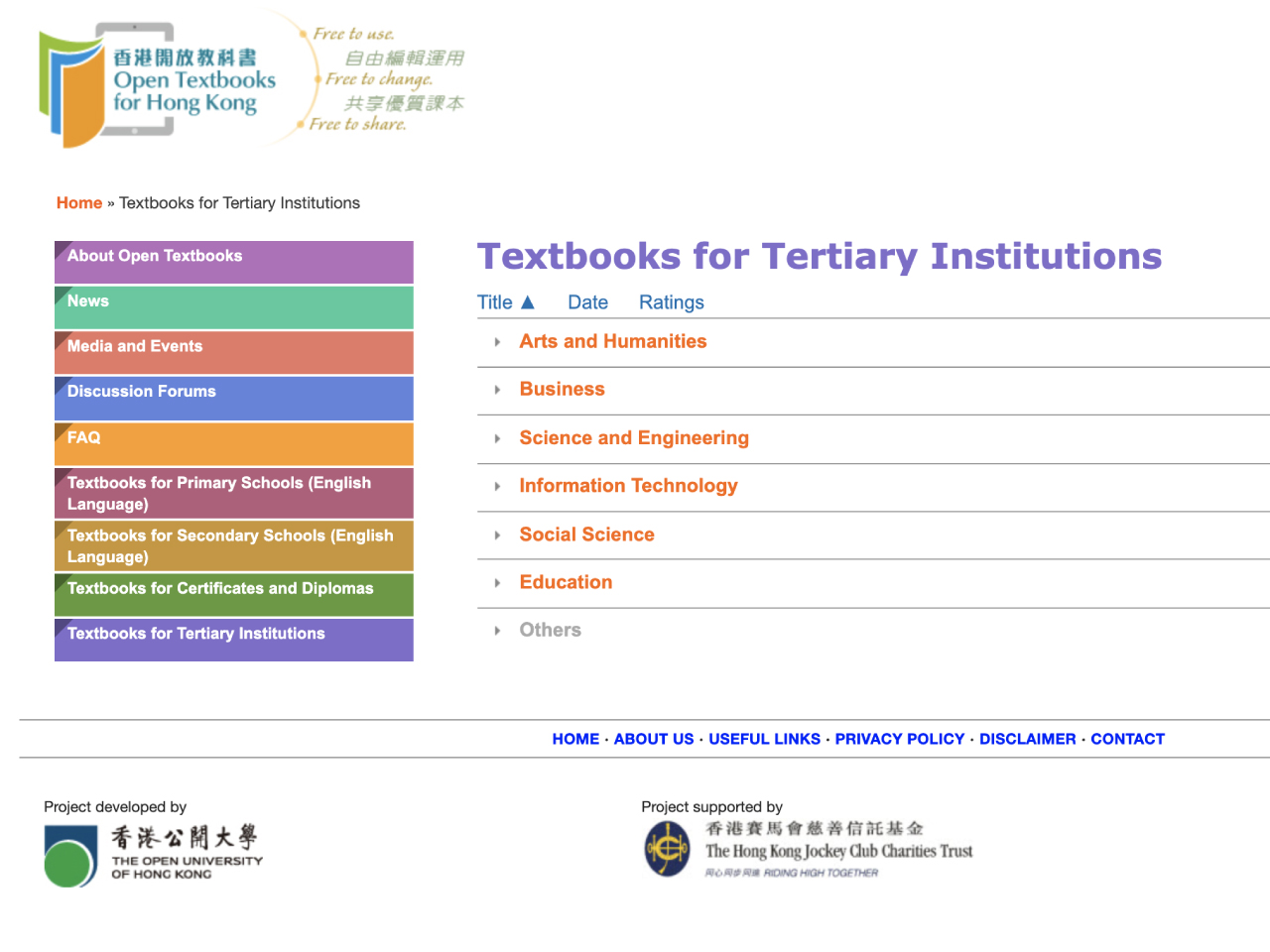Open Textbooks for Primary Schools (English Language)
The image size is (1270, 952).
(x=234, y=493)
